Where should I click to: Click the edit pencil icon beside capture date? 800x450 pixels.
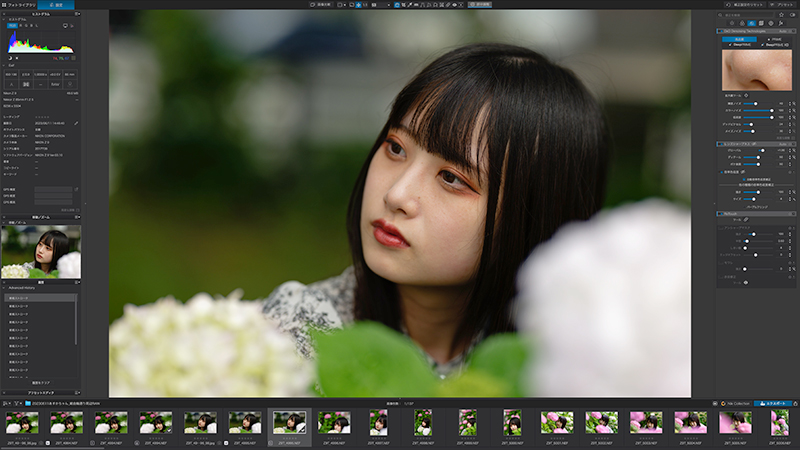[76, 123]
